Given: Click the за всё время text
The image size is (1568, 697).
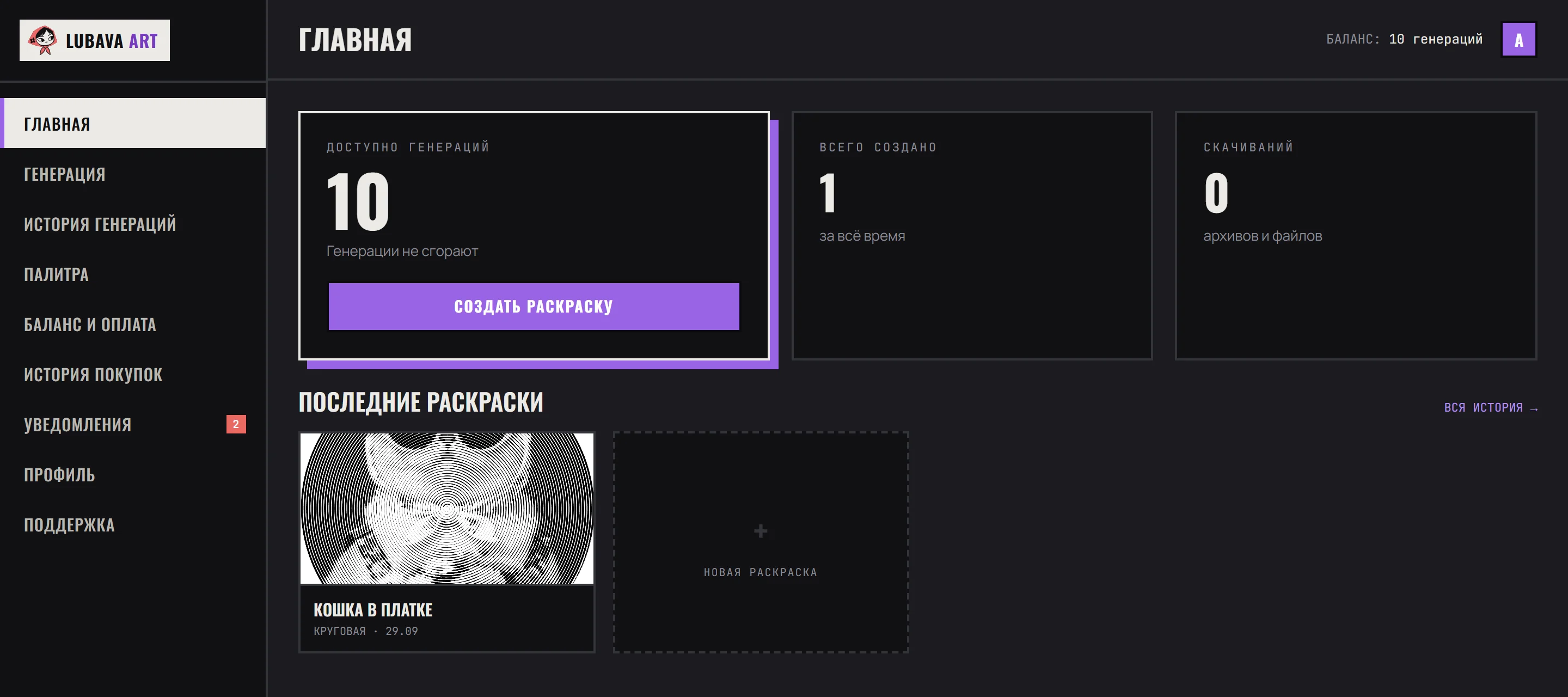Looking at the screenshot, I should coord(862,236).
